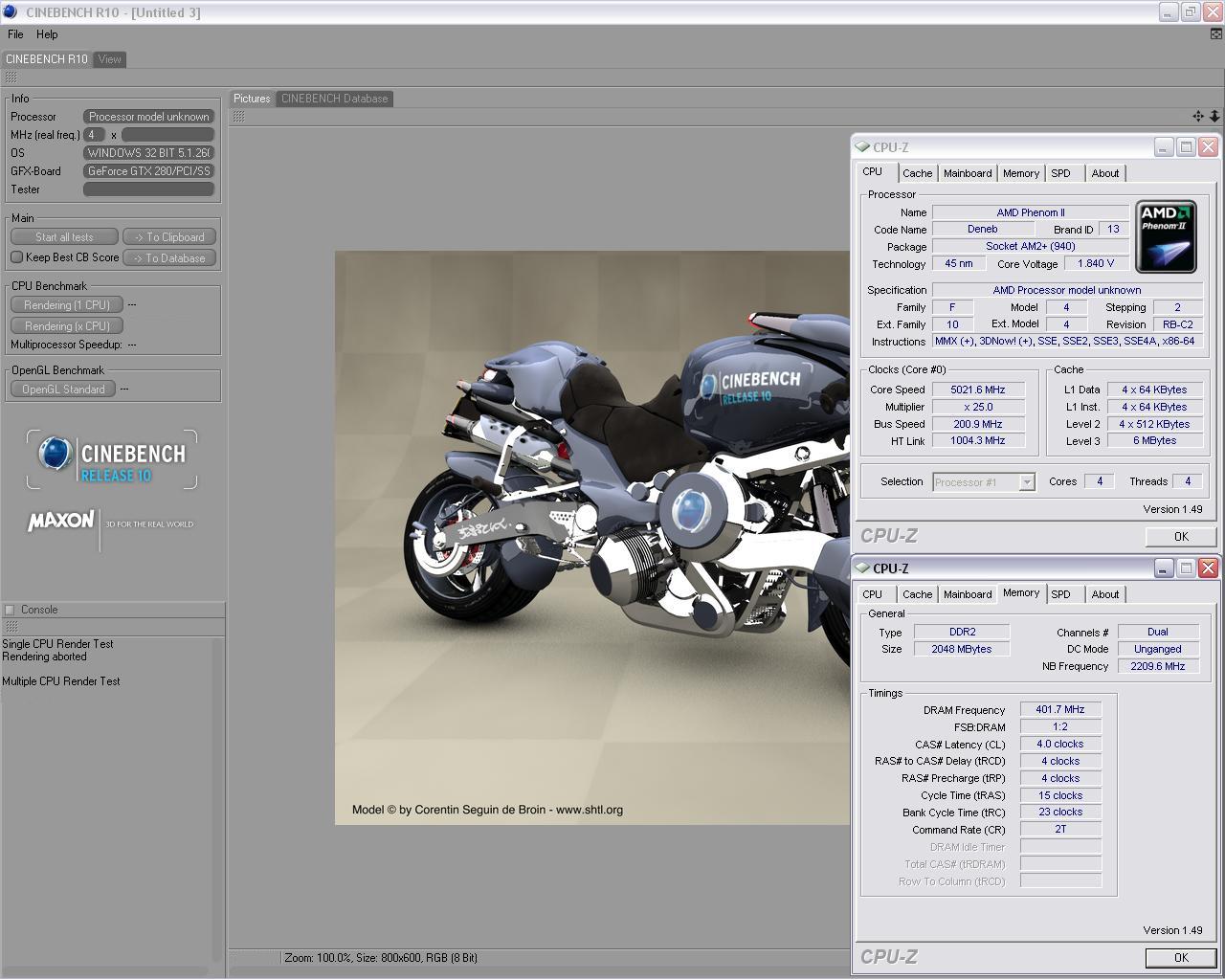Click the Memory Size 2048 MBytes value
The height and width of the screenshot is (980, 1225).
point(962,649)
